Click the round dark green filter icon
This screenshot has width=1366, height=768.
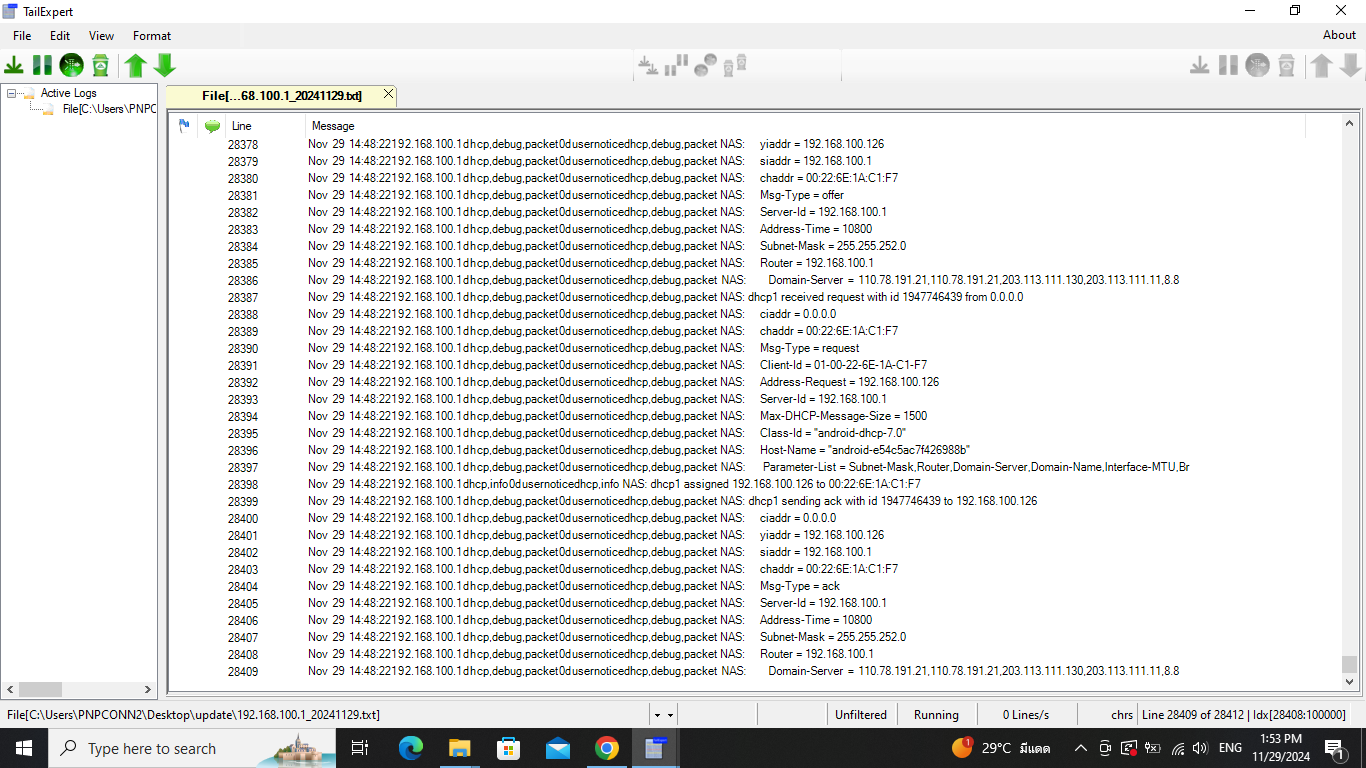point(71,66)
